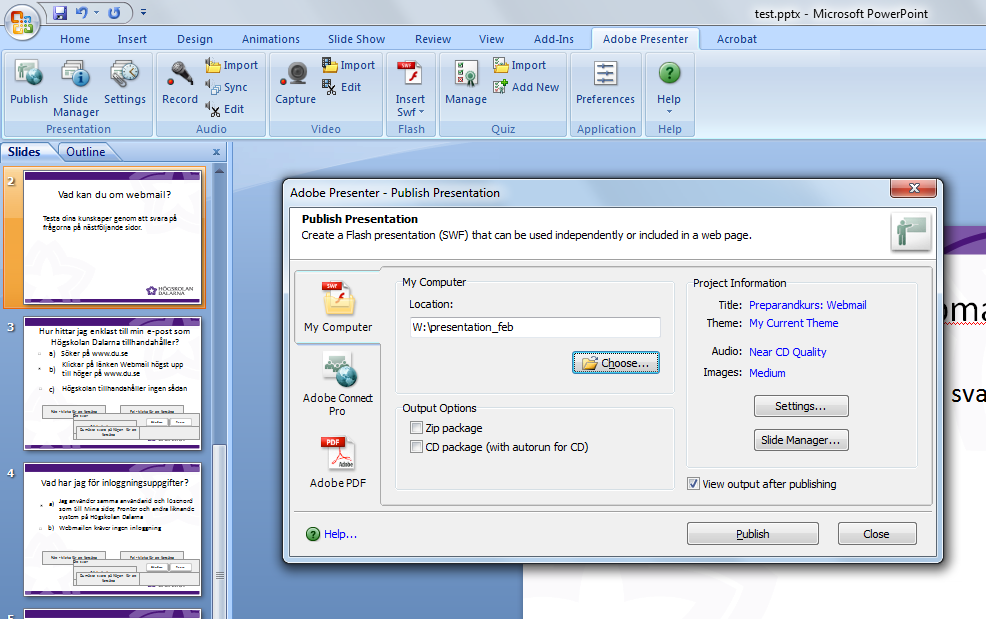Screen dimensions: 986x619
Task: Select the Adobe Presenter ribbon tab
Action: 645,39
